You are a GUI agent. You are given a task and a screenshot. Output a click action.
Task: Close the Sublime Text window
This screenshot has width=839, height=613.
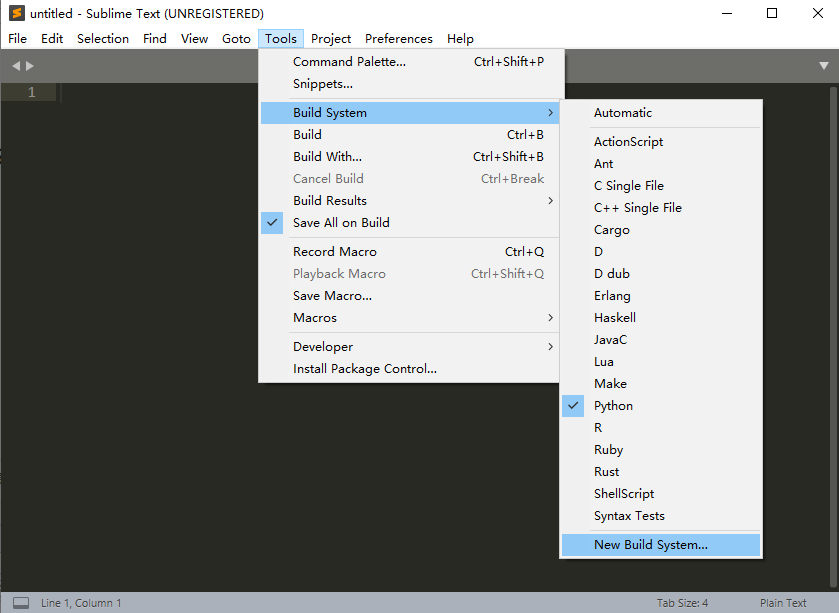(x=818, y=13)
